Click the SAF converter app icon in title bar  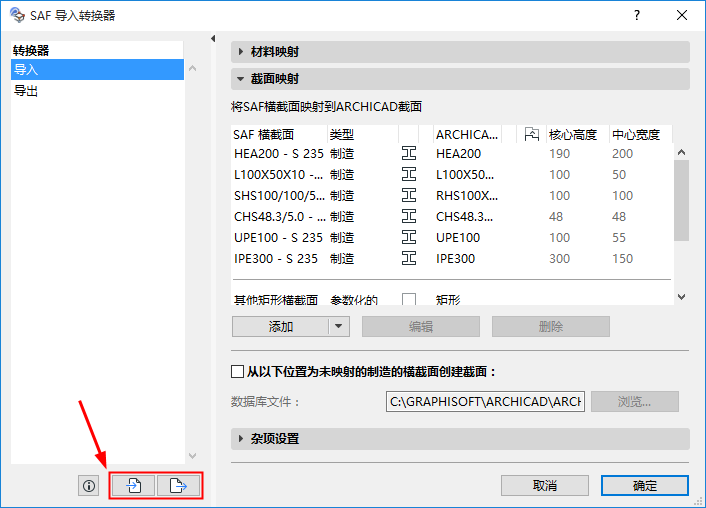[17, 15]
